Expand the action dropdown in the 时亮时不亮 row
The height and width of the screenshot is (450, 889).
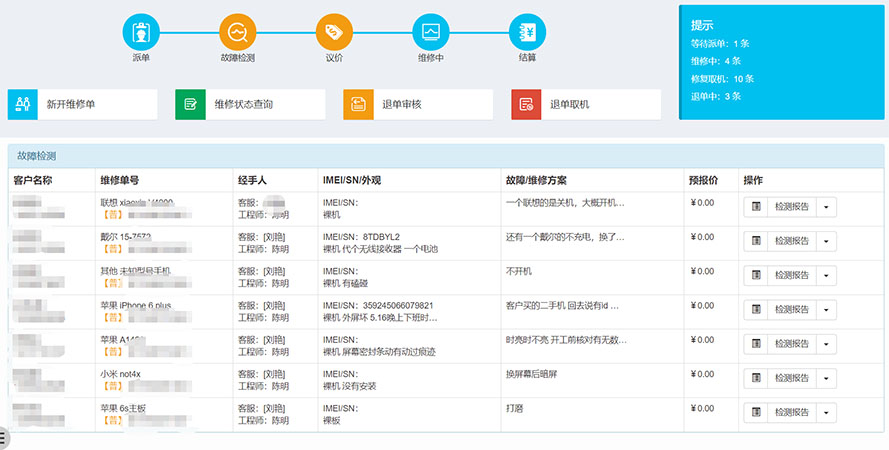click(826, 344)
